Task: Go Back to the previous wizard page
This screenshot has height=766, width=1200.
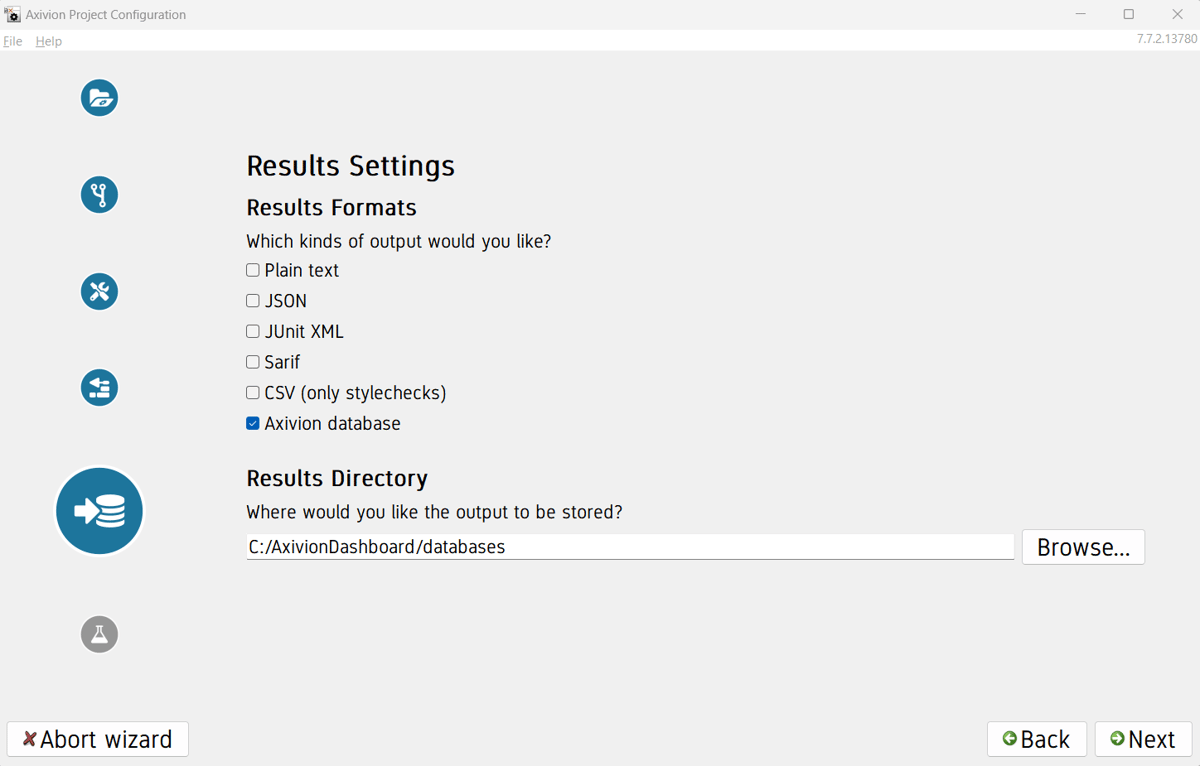Action: tap(1036, 739)
